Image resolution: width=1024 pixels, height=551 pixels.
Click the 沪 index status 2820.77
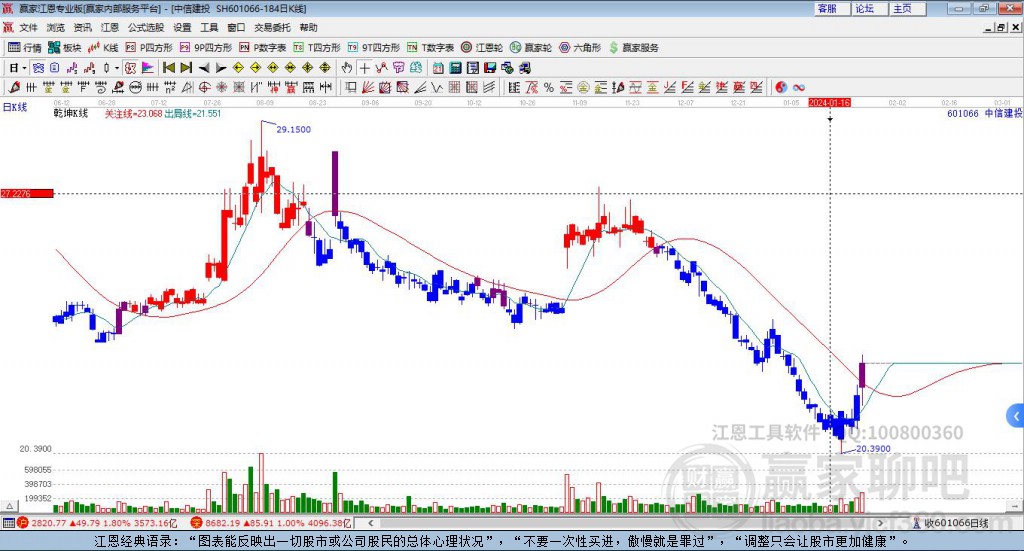97,523
